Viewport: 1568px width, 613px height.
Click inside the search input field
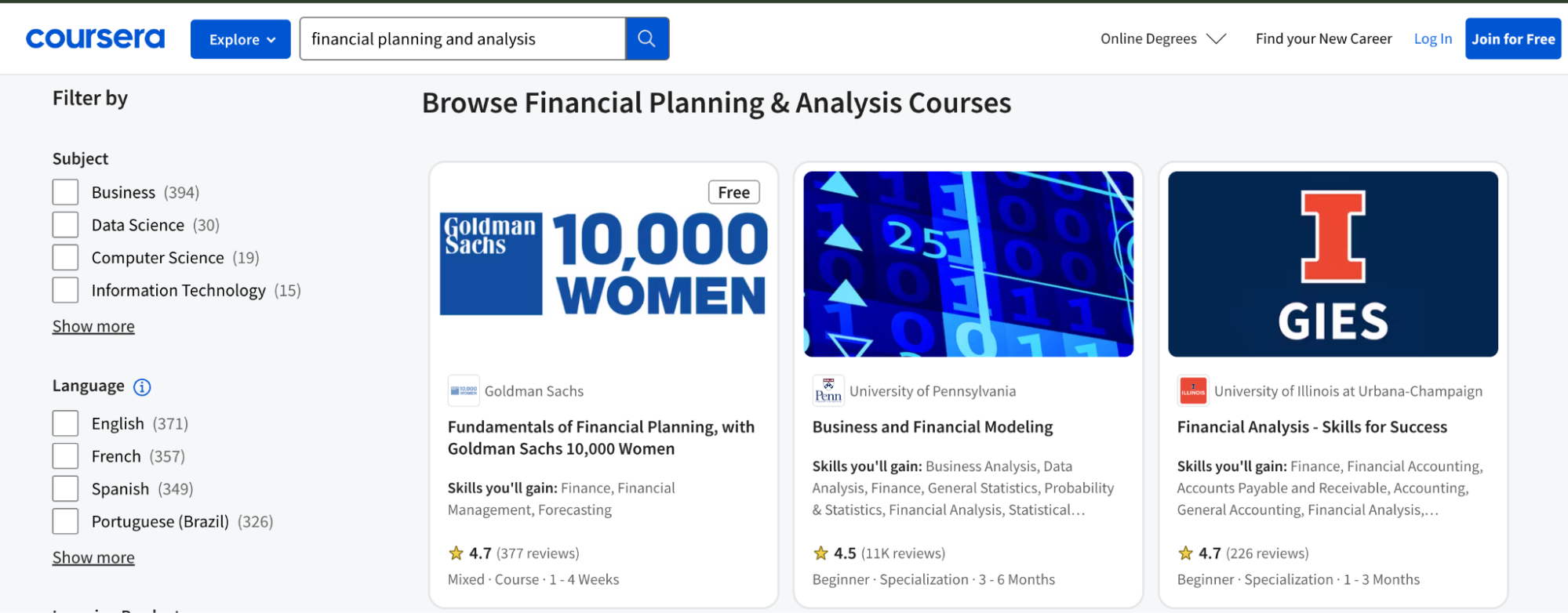tap(461, 38)
